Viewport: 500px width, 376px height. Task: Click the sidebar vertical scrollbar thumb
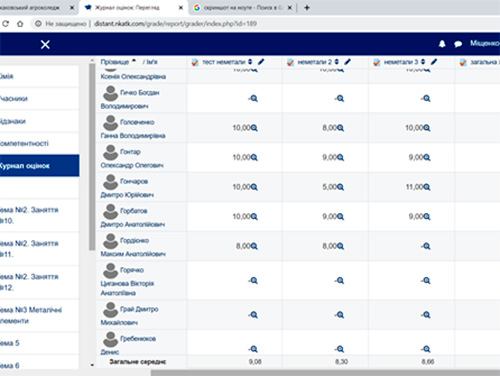tap(92, 157)
